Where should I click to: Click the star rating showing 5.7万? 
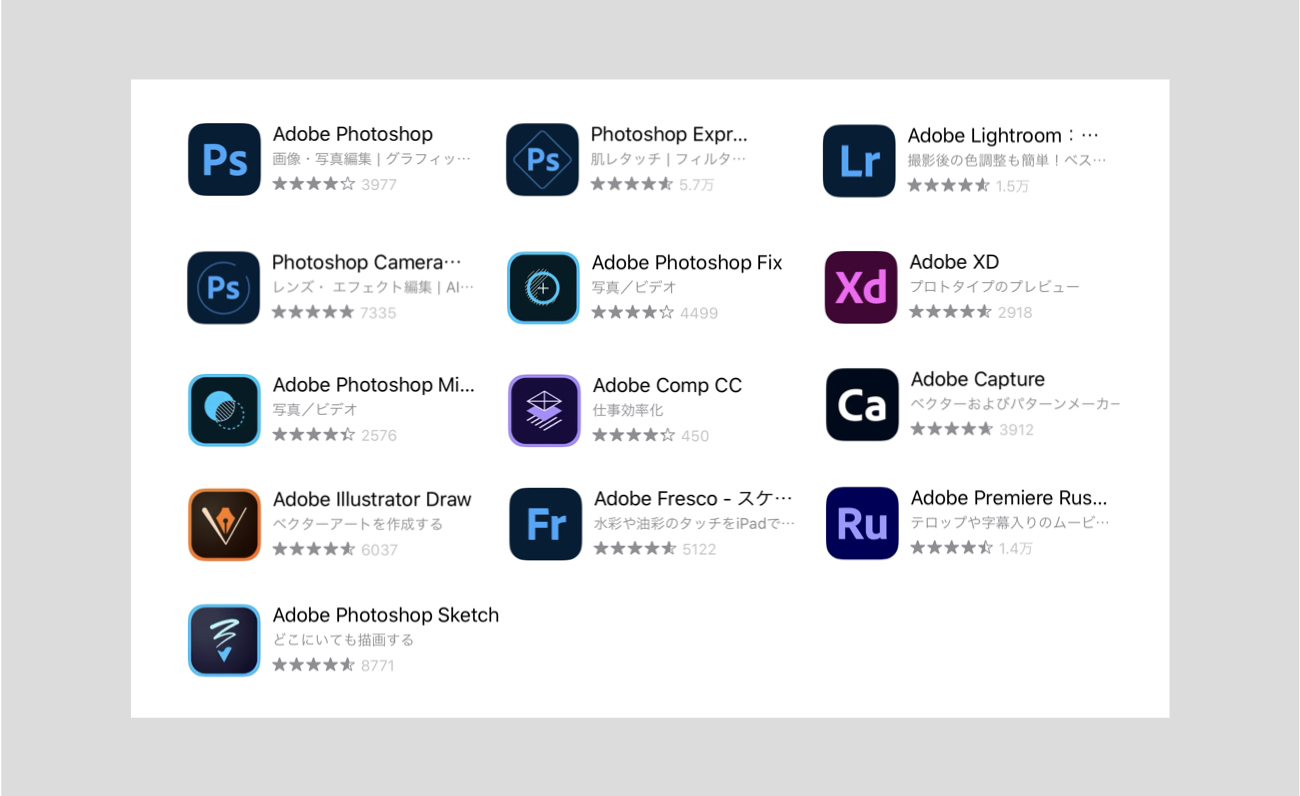[x=632, y=184]
